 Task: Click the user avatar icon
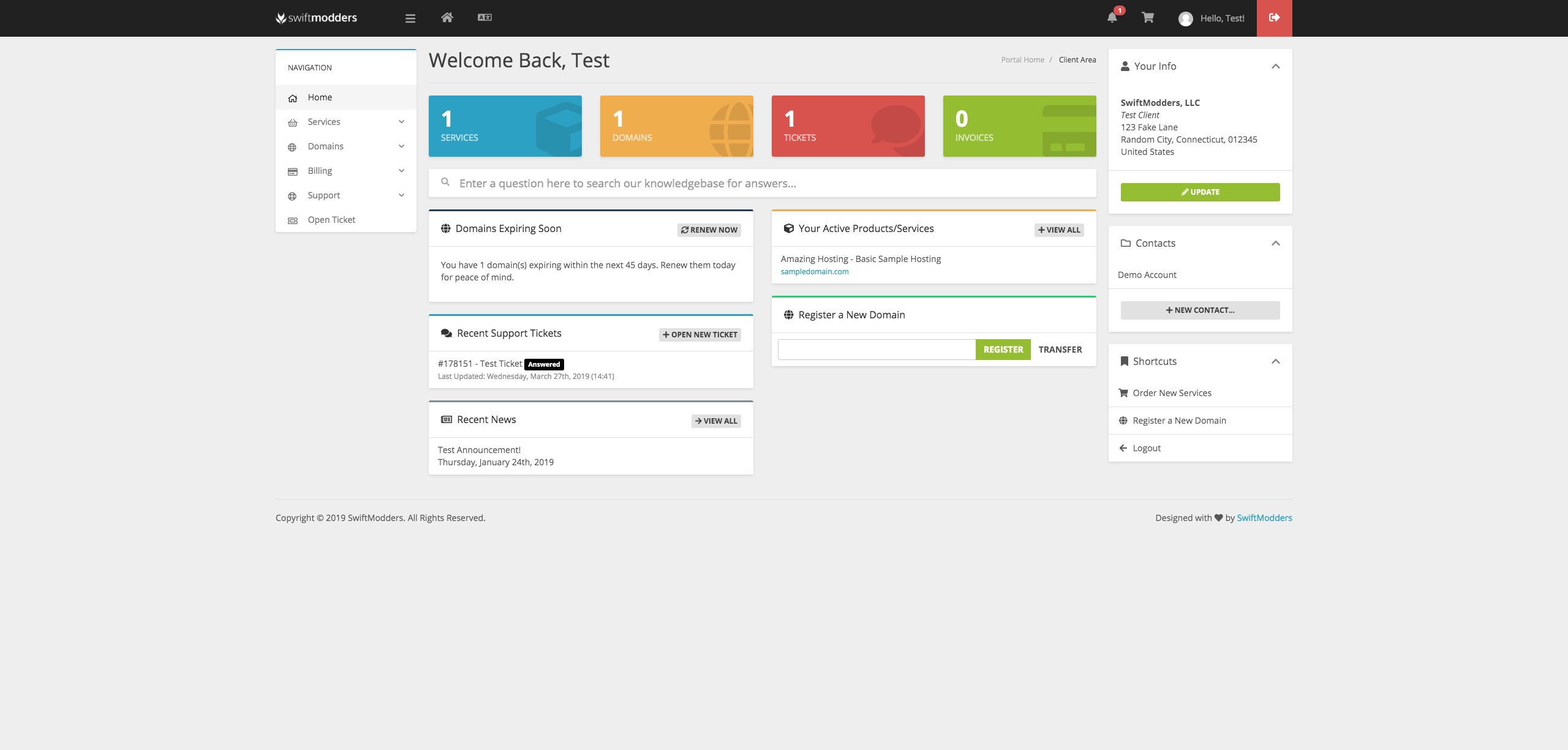tap(1185, 18)
